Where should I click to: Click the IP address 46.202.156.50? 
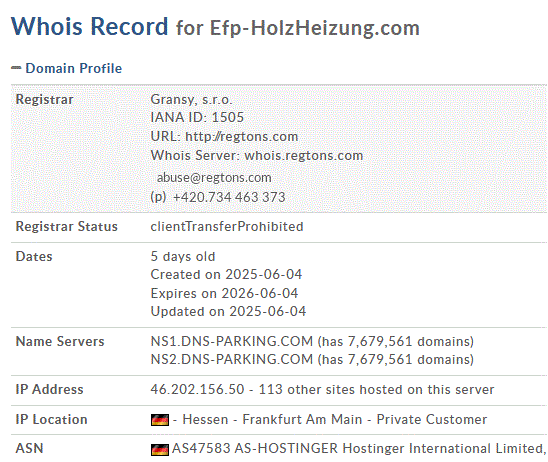pos(197,389)
